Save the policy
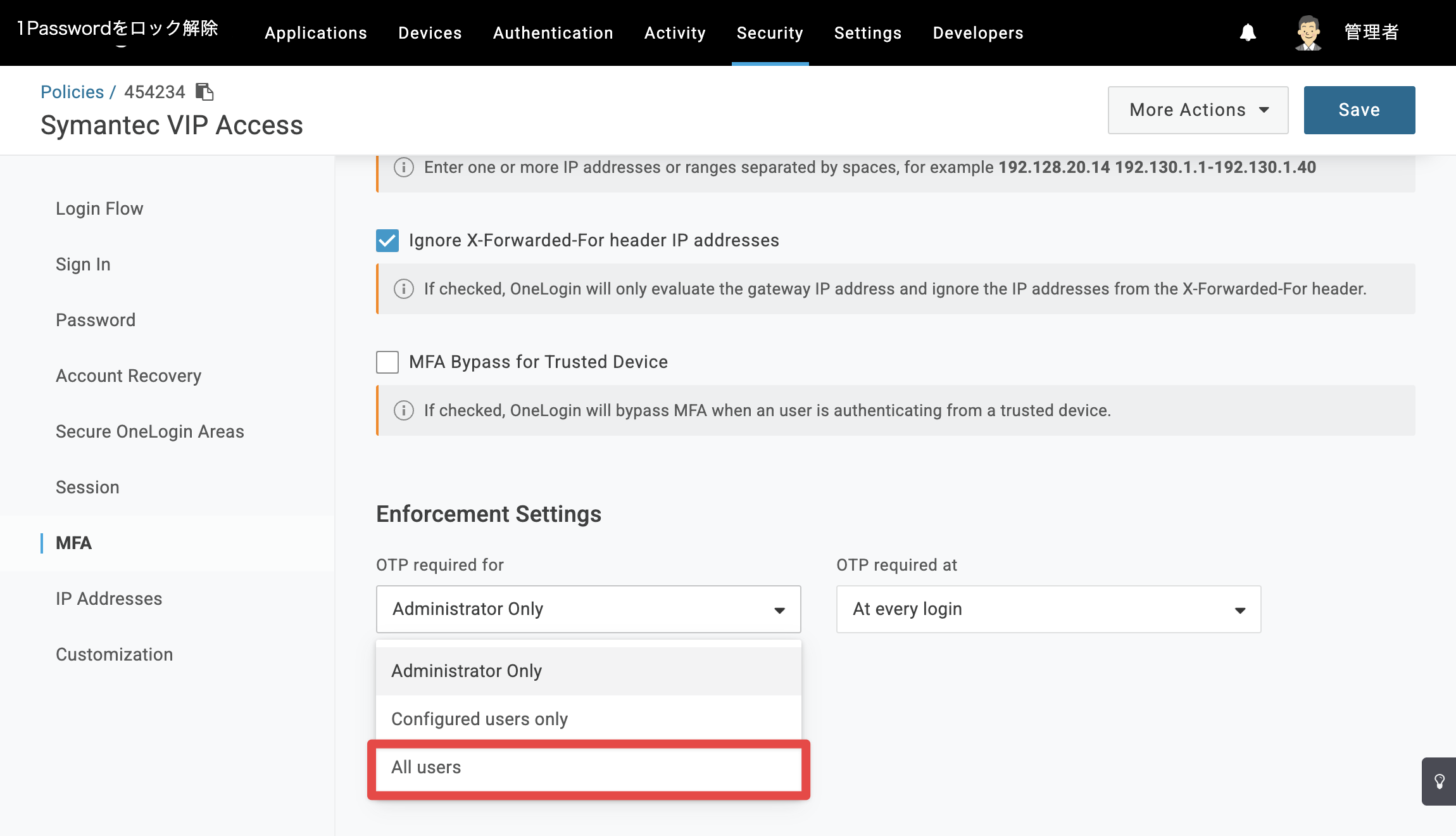The image size is (1456, 836). 1359,110
